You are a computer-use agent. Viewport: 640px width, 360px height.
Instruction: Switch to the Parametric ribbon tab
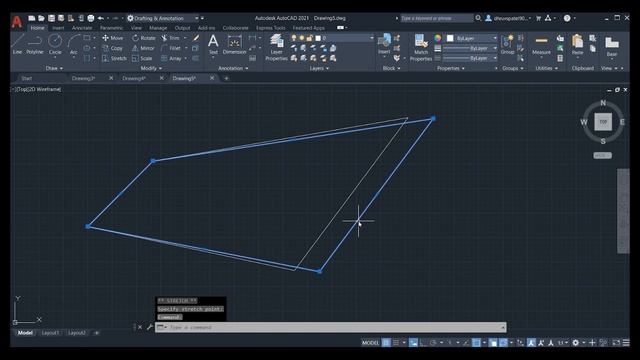(x=111, y=28)
